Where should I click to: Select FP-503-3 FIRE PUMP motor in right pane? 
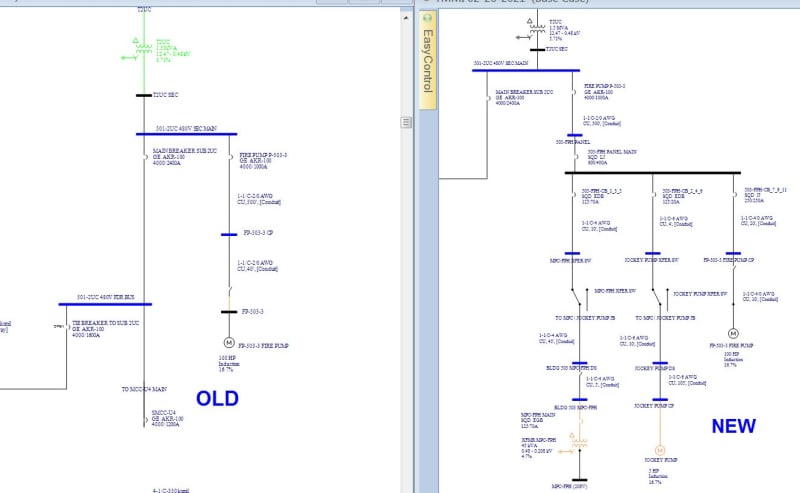click(733, 333)
